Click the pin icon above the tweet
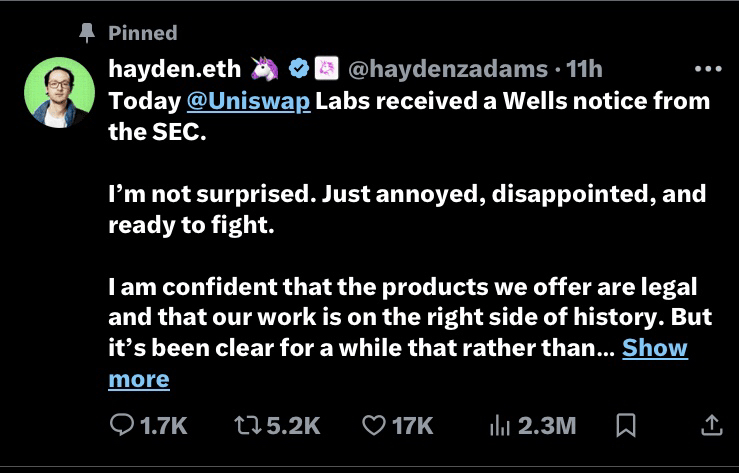This screenshot has height=473, width=739. click(87, 33)
